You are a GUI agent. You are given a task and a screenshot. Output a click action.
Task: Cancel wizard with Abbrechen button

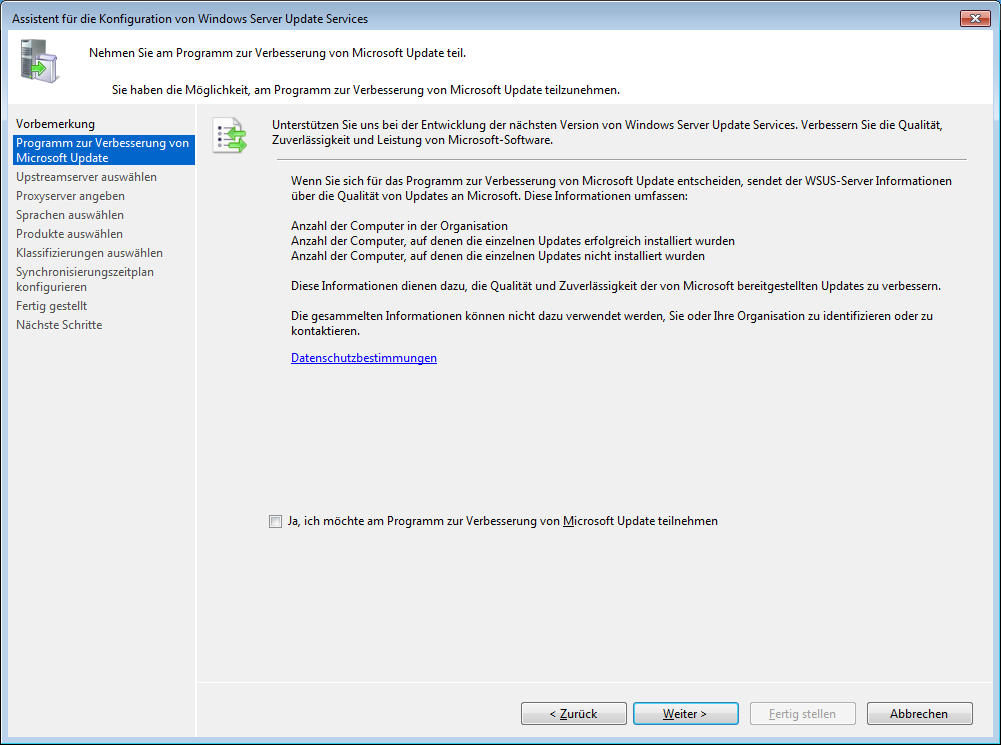[x=919, y=714]
